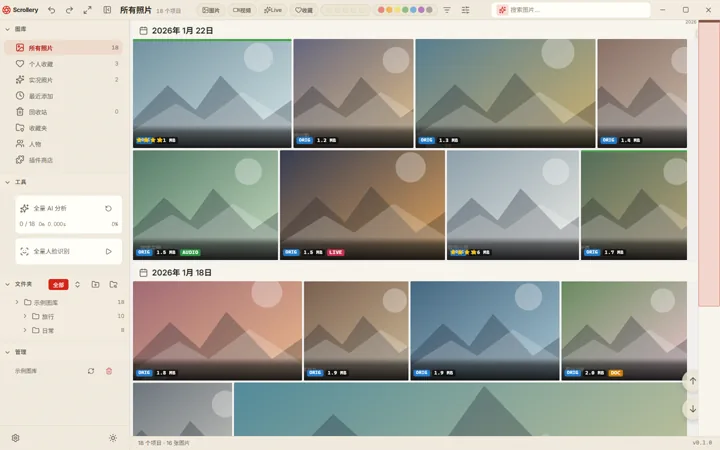Click the LIVE badge on the thumbnail
Image resolution: width=720 pixels, height=450 pixels.
[335, 252]
